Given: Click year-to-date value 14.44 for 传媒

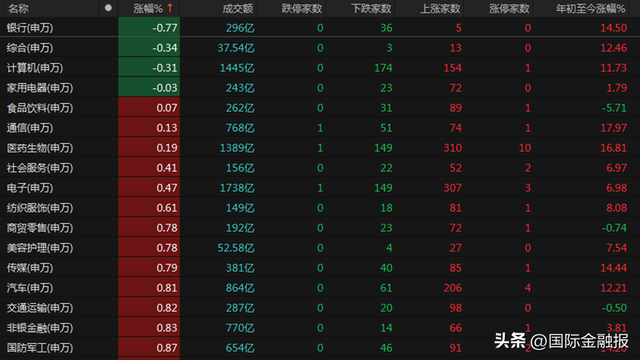Looking at the screenshot, I should [613, 268].
